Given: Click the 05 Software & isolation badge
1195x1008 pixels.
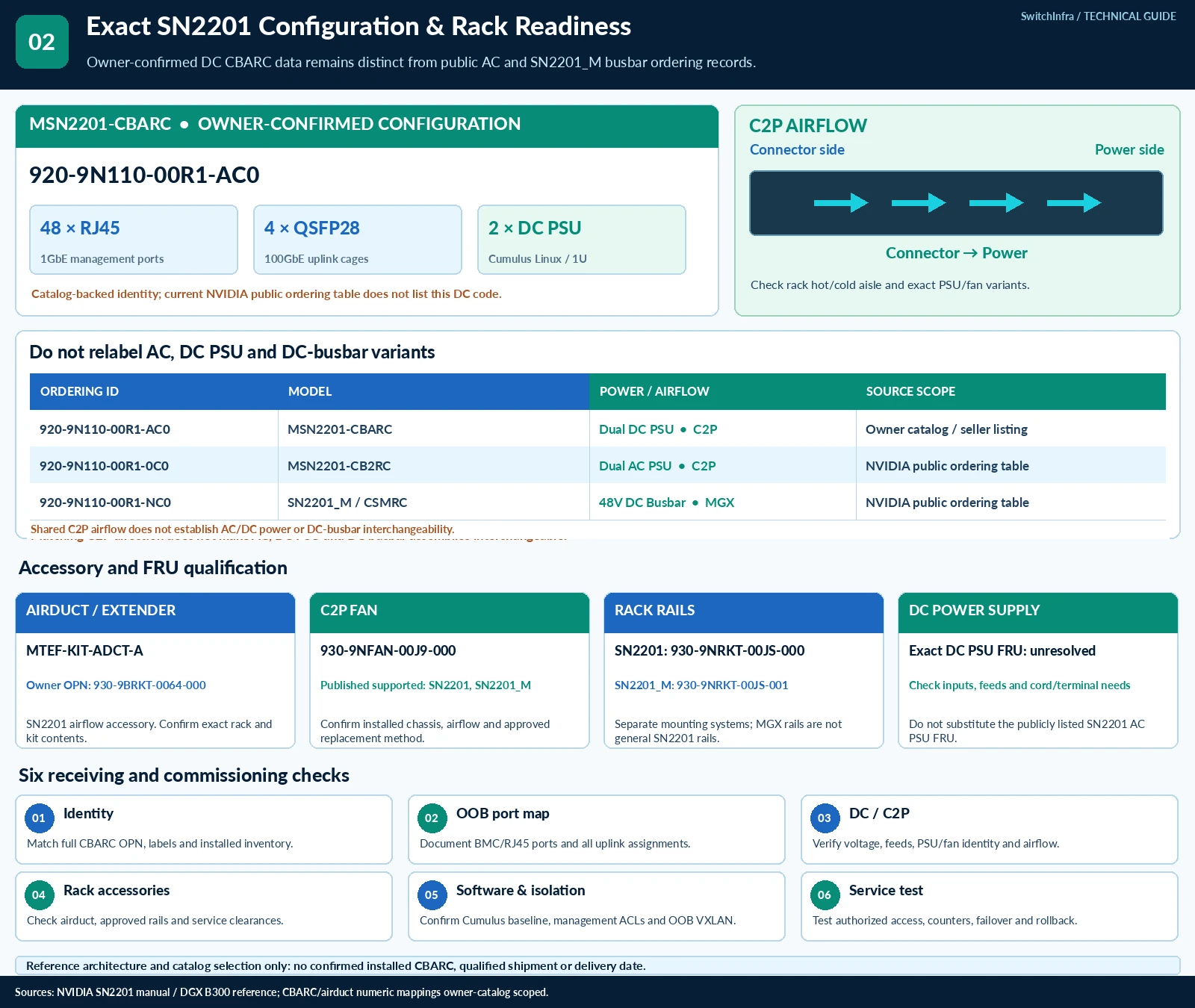Looking at the screenshot, I should point(432,895).
